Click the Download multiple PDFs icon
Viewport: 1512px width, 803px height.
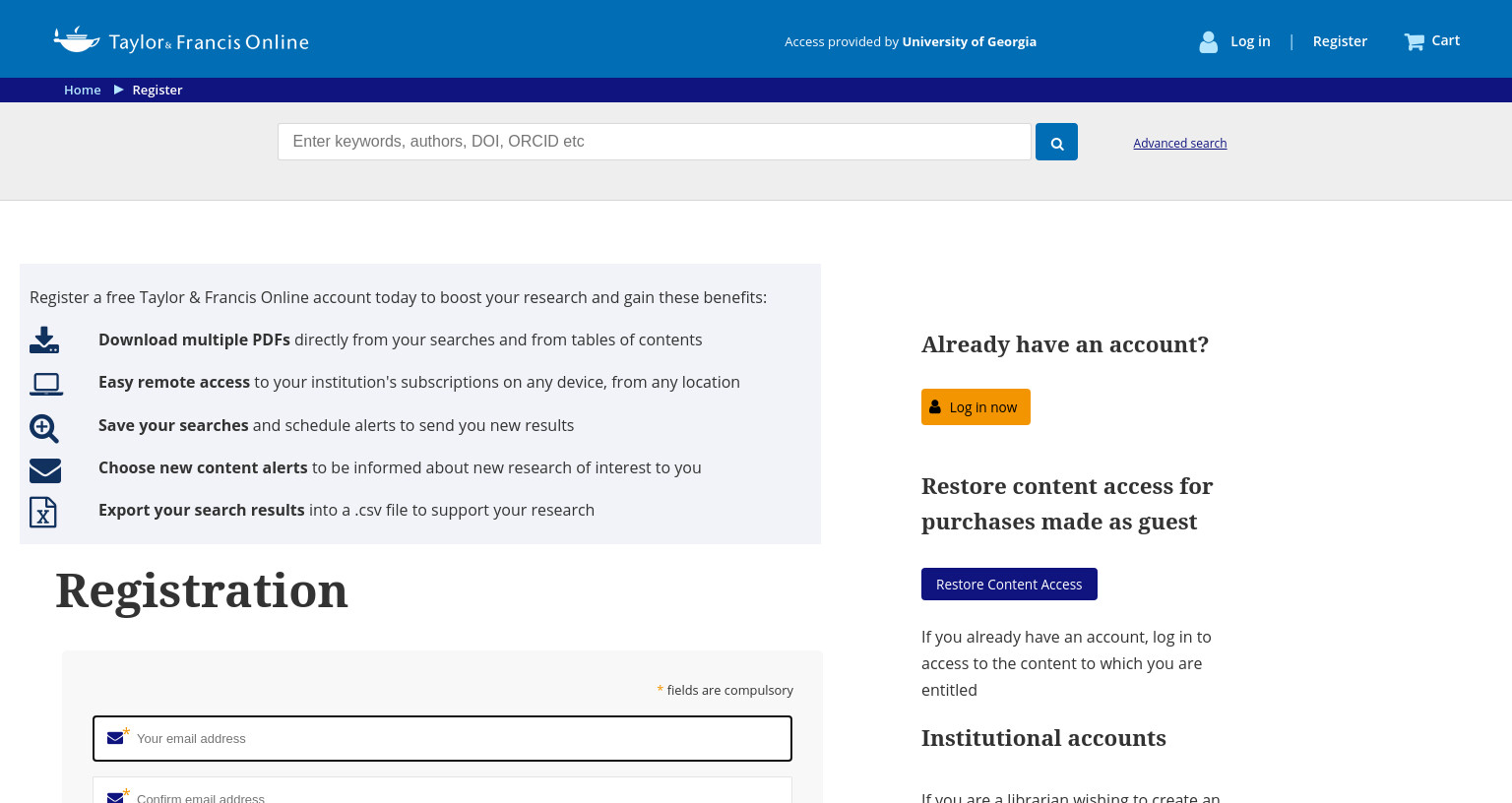pos(44,340)
